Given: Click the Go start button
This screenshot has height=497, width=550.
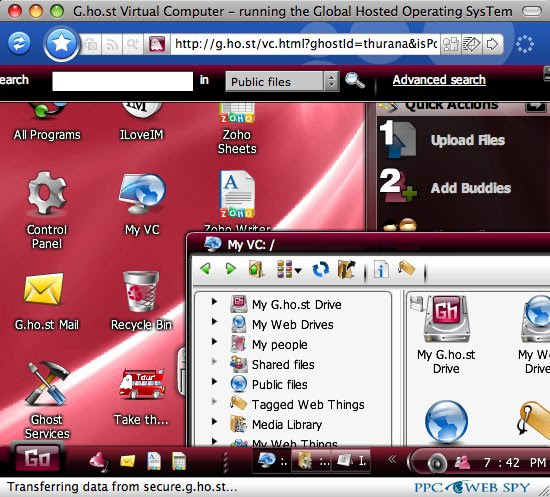Looking at the screenshot, I should [x=37, y=458].
